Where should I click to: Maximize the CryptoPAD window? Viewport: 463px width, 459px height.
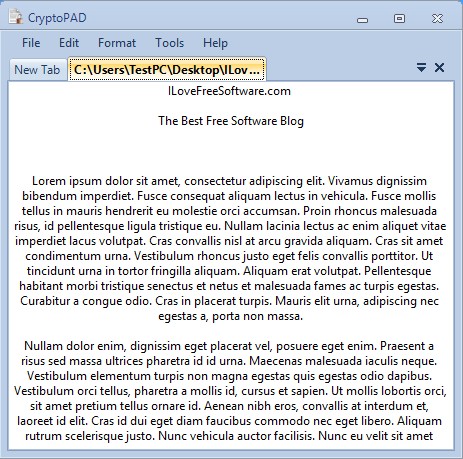[x=399, y=18]
